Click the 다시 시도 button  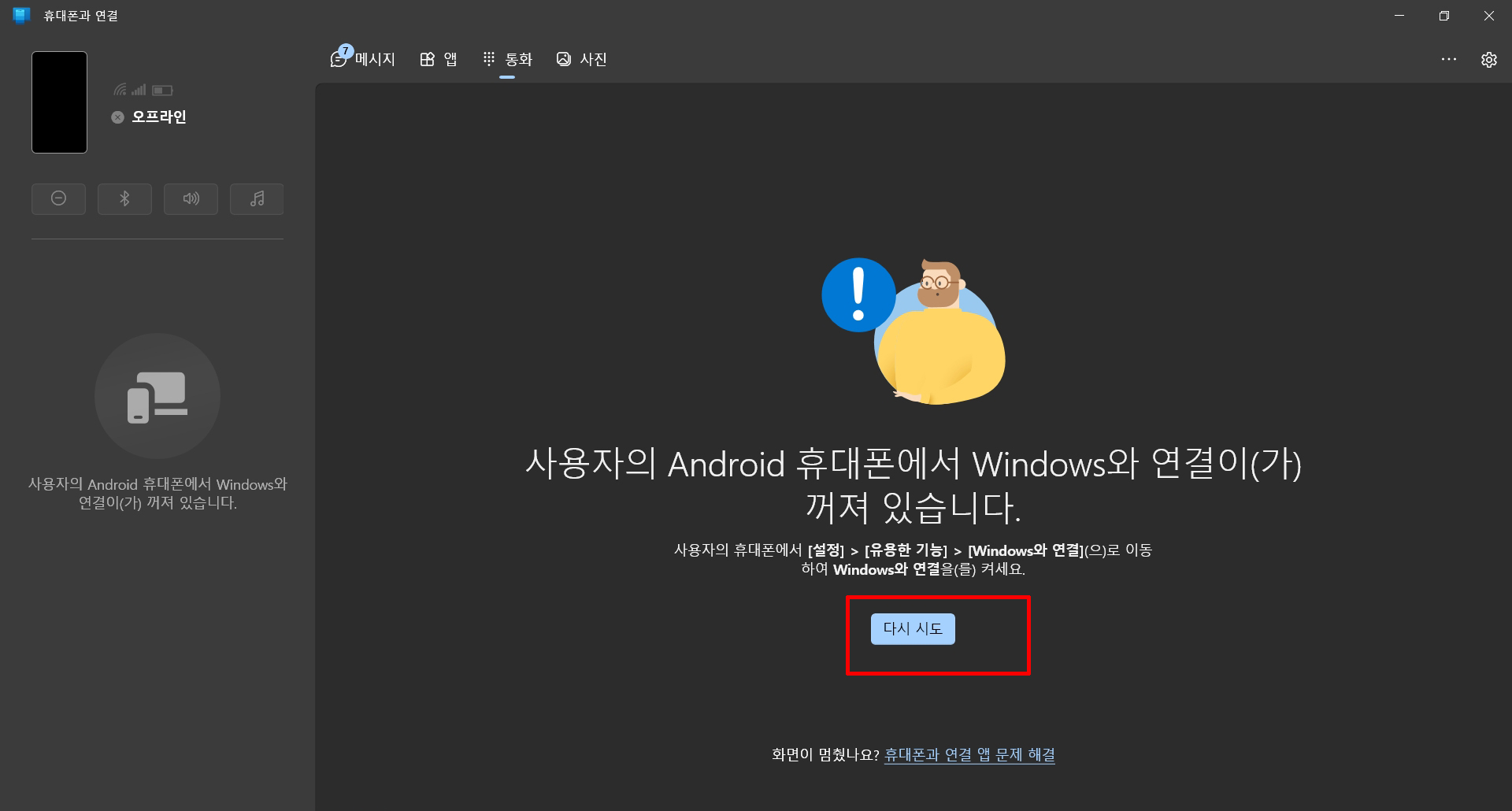[913, 628]
